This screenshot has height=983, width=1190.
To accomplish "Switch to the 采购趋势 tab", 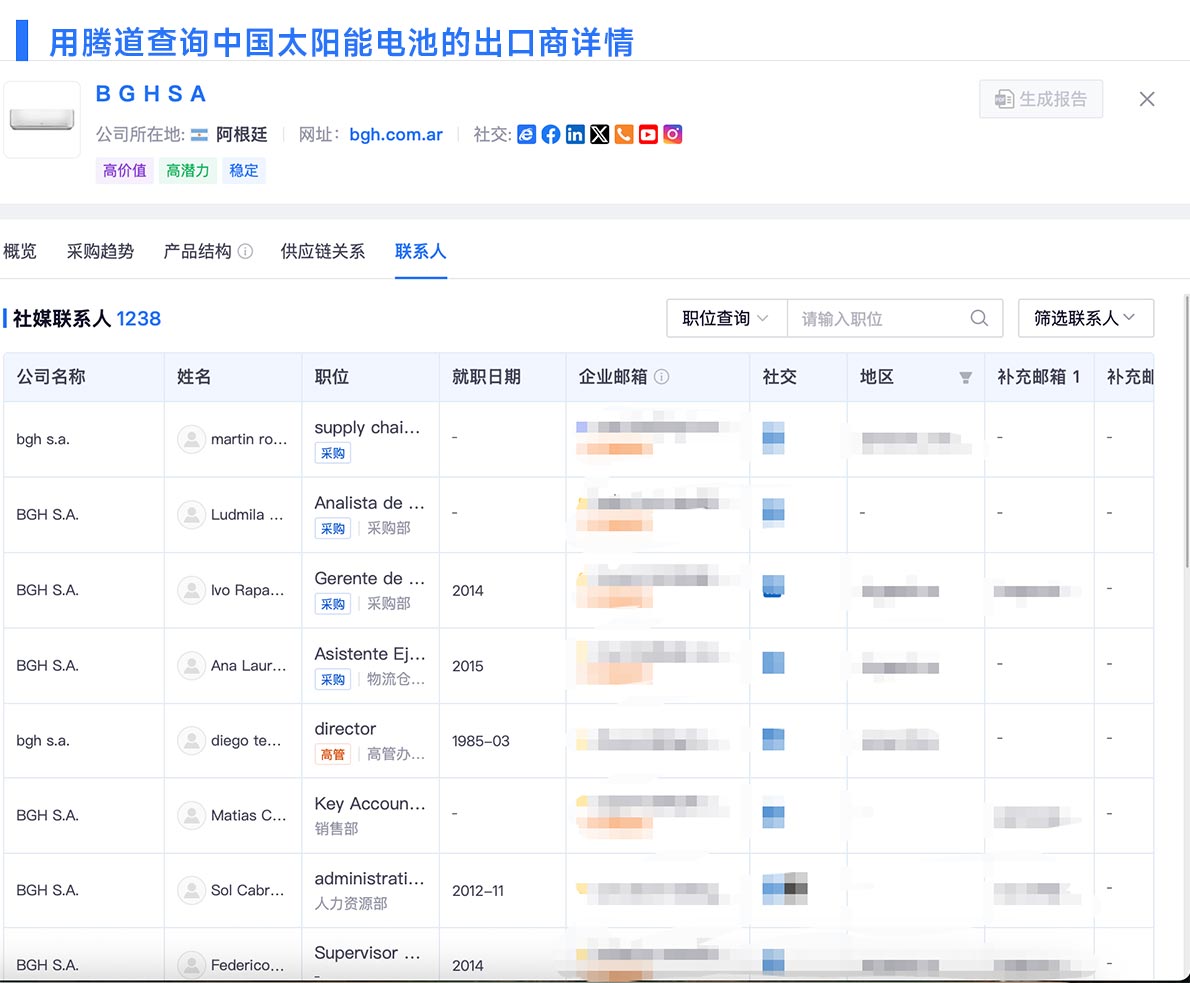I will [x=99, y=251].
